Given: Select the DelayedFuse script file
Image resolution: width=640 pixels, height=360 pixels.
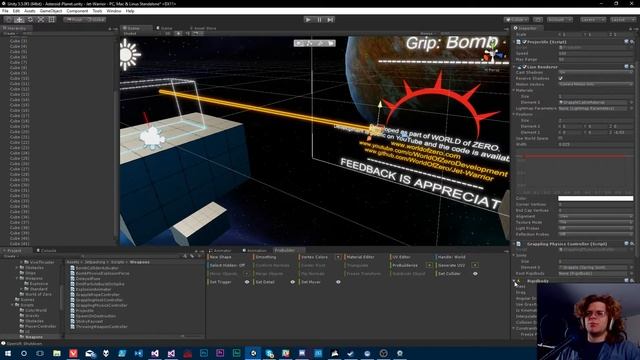Looking at the screenshot, I should click(x=88, y=278).
